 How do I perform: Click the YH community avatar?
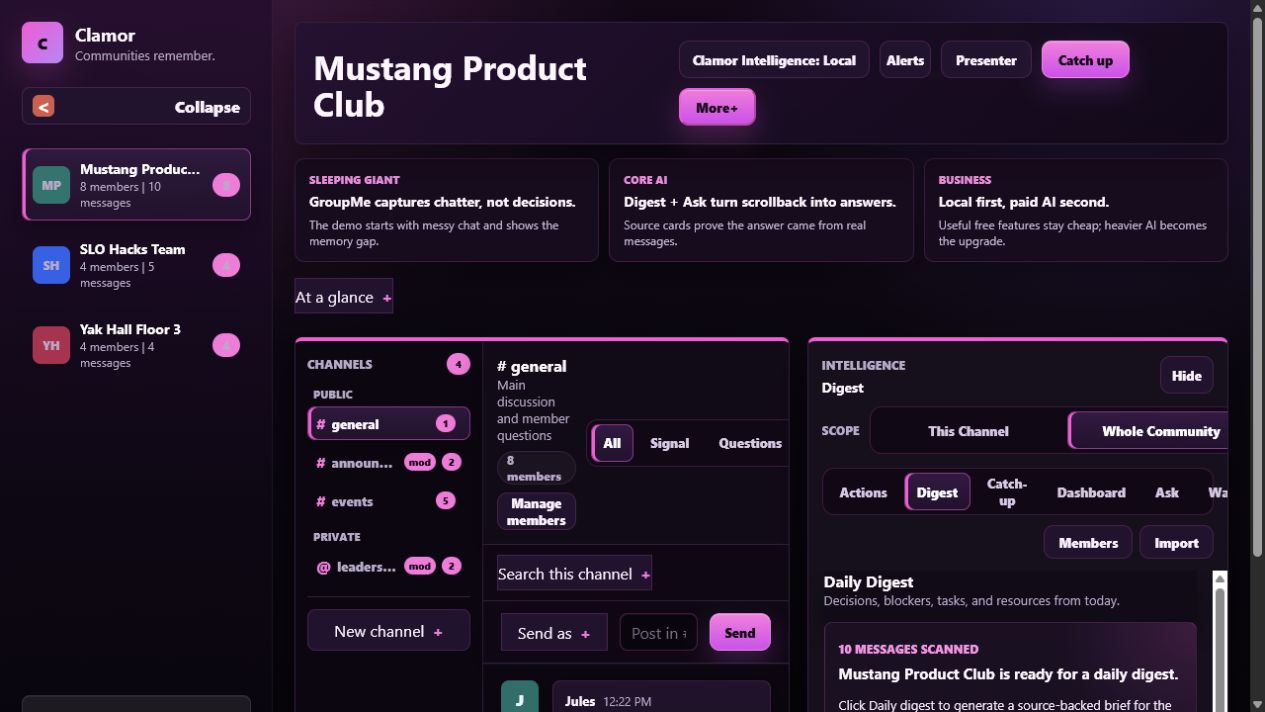tap(51, 345)
